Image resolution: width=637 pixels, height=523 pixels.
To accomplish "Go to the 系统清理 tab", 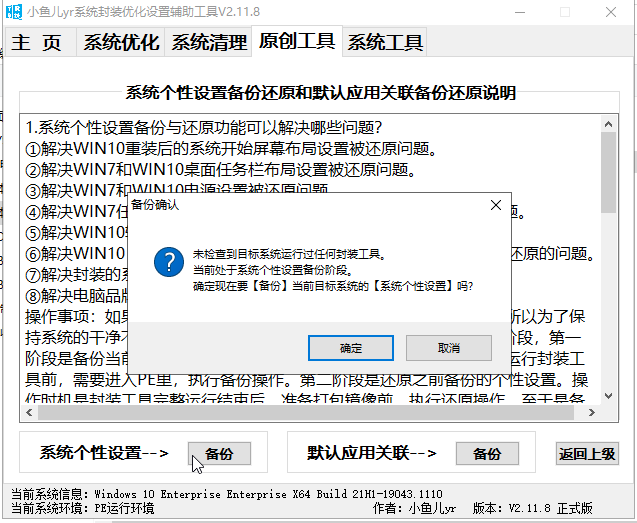I will 208,42.
